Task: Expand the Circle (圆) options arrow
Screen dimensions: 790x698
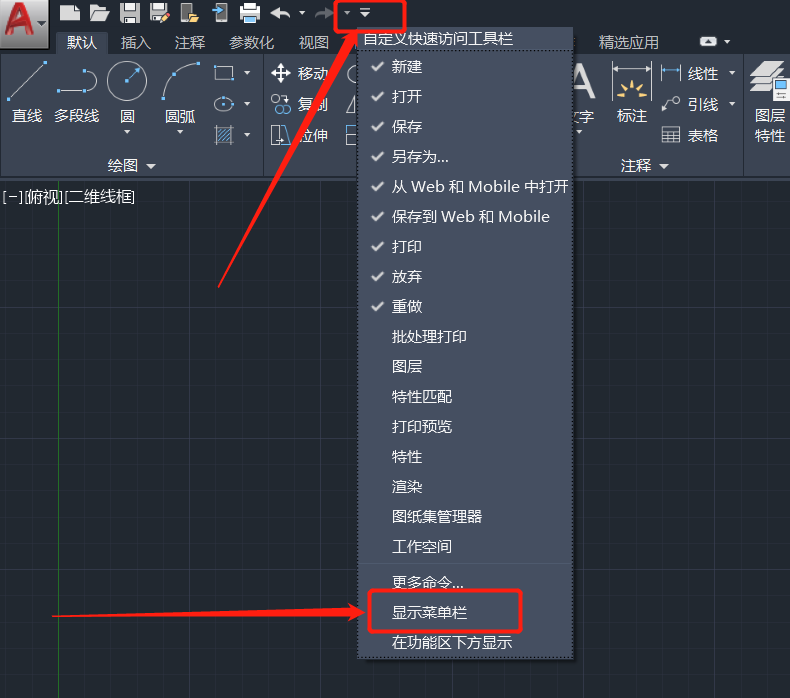Action: click(x=127, y=132)
